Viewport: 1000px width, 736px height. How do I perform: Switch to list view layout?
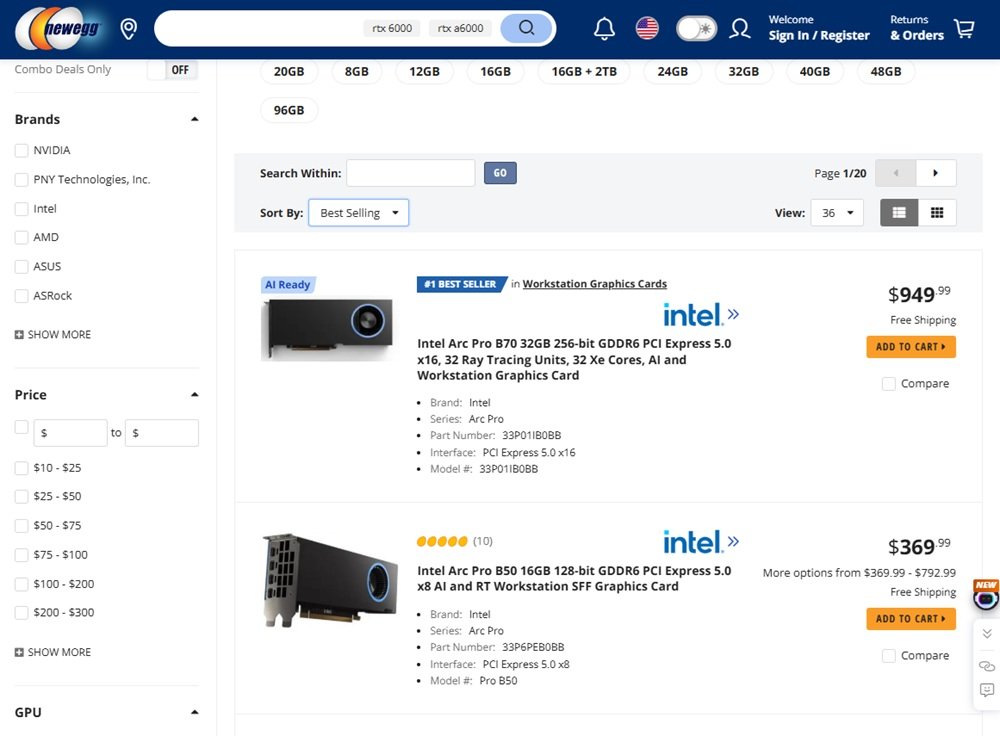[899, 213]
